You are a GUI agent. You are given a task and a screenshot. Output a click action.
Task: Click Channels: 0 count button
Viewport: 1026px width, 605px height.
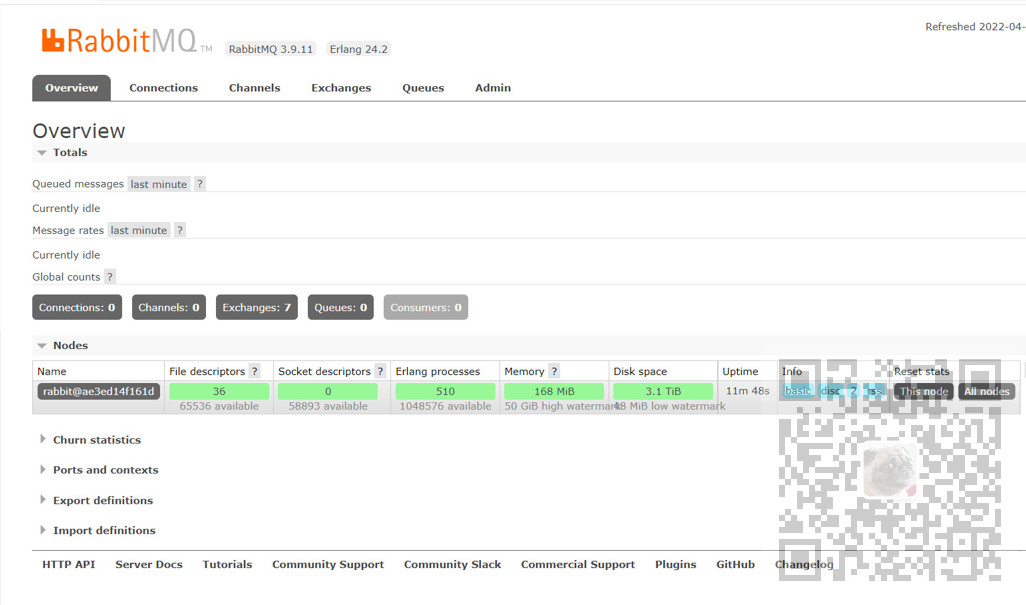pos(169,307)
